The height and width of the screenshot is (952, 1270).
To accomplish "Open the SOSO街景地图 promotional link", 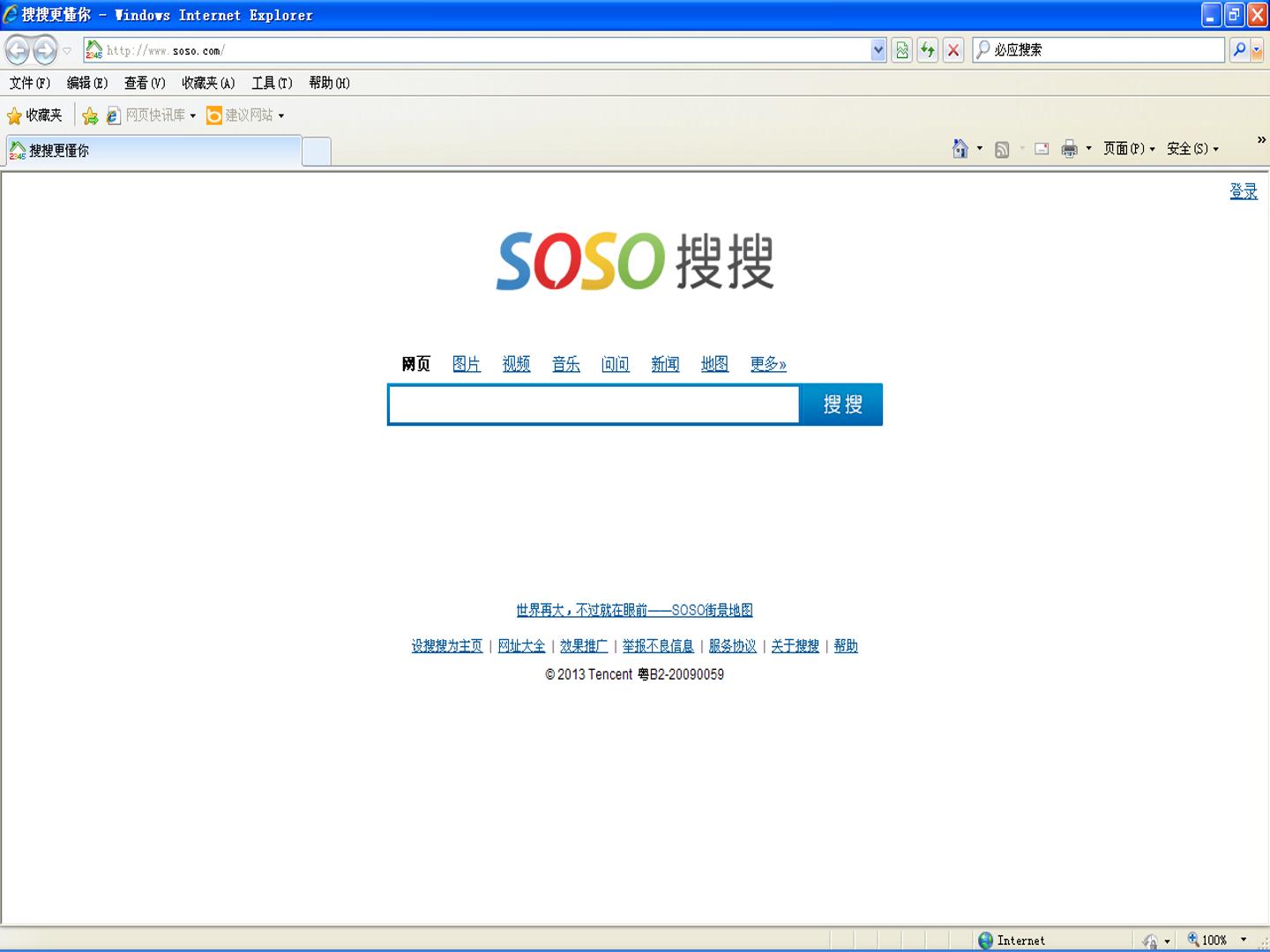I will (635, 610).
